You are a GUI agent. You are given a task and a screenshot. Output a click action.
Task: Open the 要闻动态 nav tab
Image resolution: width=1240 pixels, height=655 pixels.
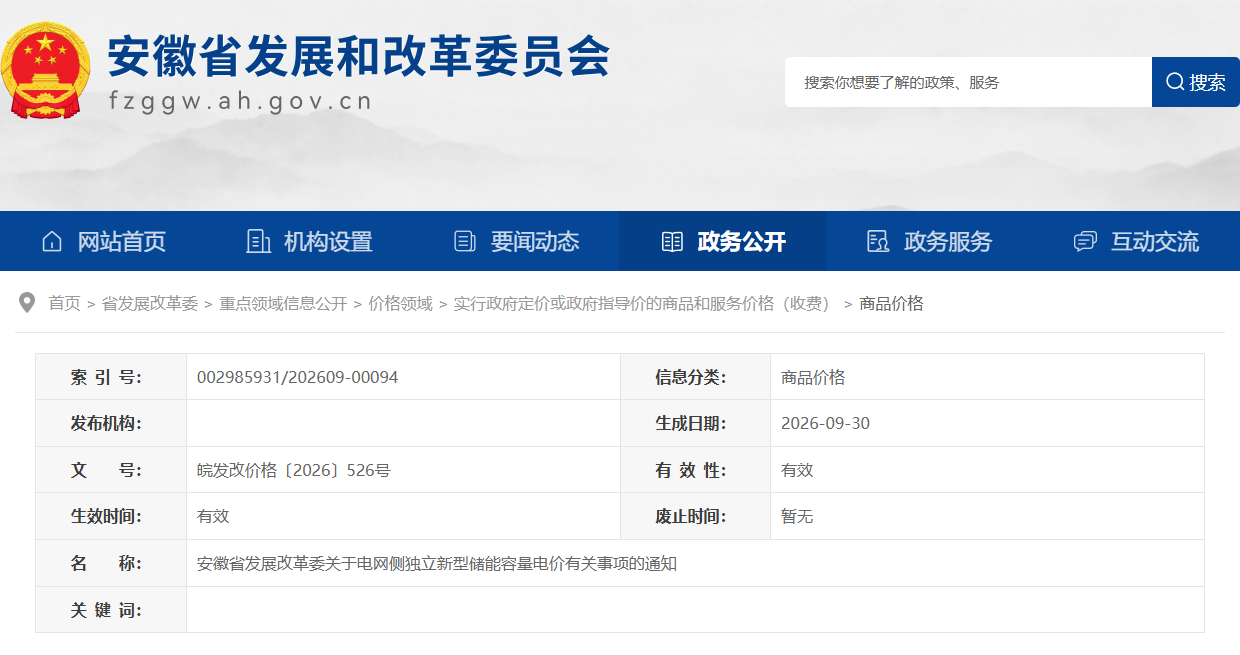(516, 241)
